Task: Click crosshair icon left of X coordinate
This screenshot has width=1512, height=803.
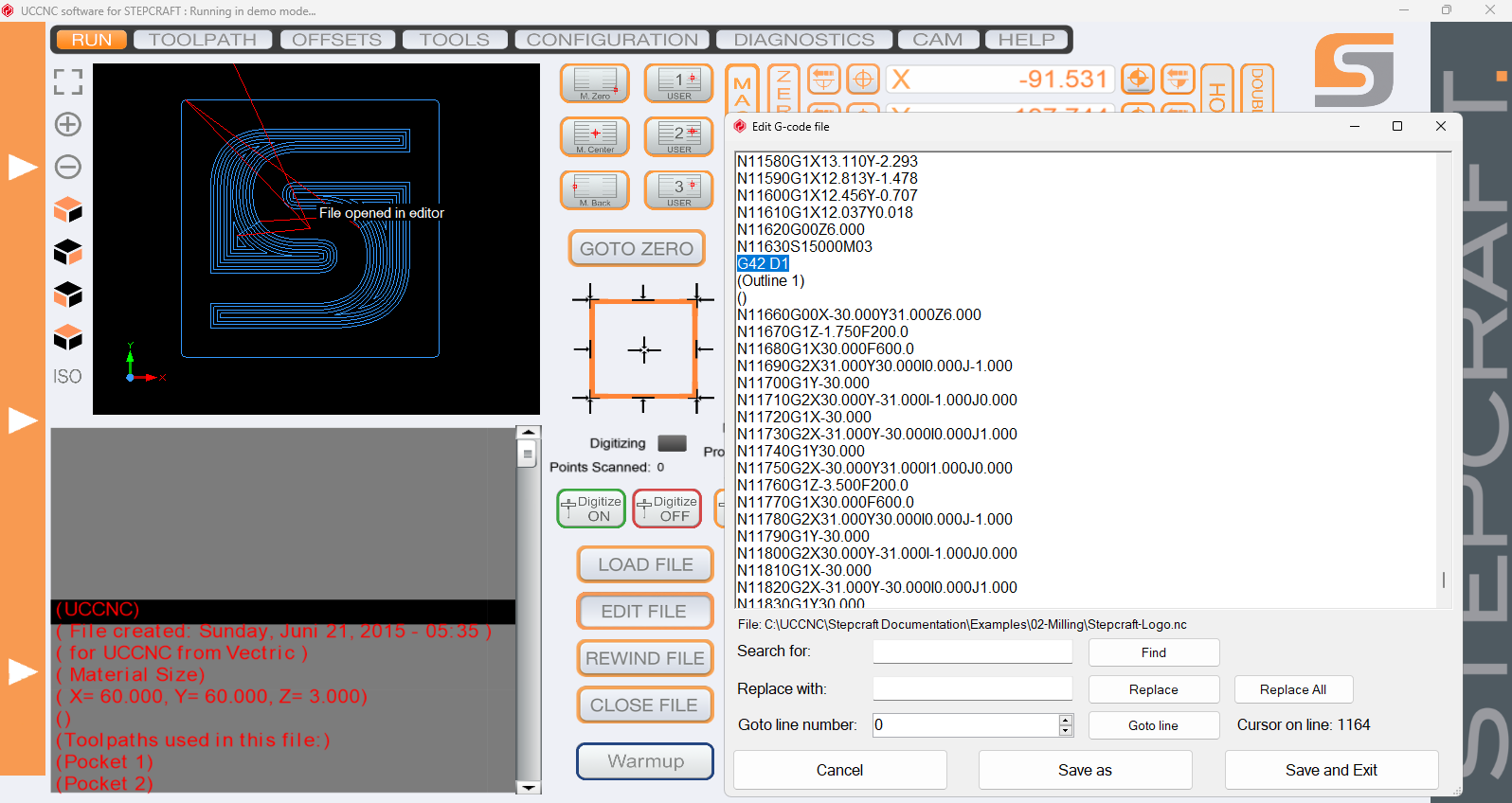Action: [863, 79]
